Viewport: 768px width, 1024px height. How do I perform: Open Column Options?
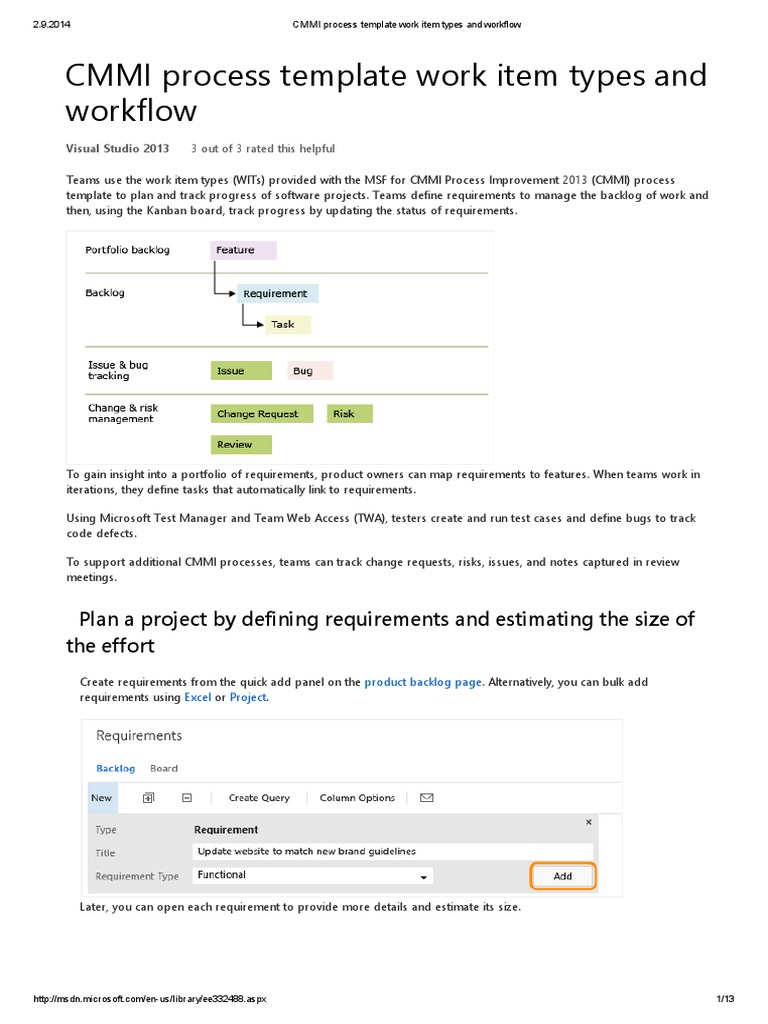(357, 798)
